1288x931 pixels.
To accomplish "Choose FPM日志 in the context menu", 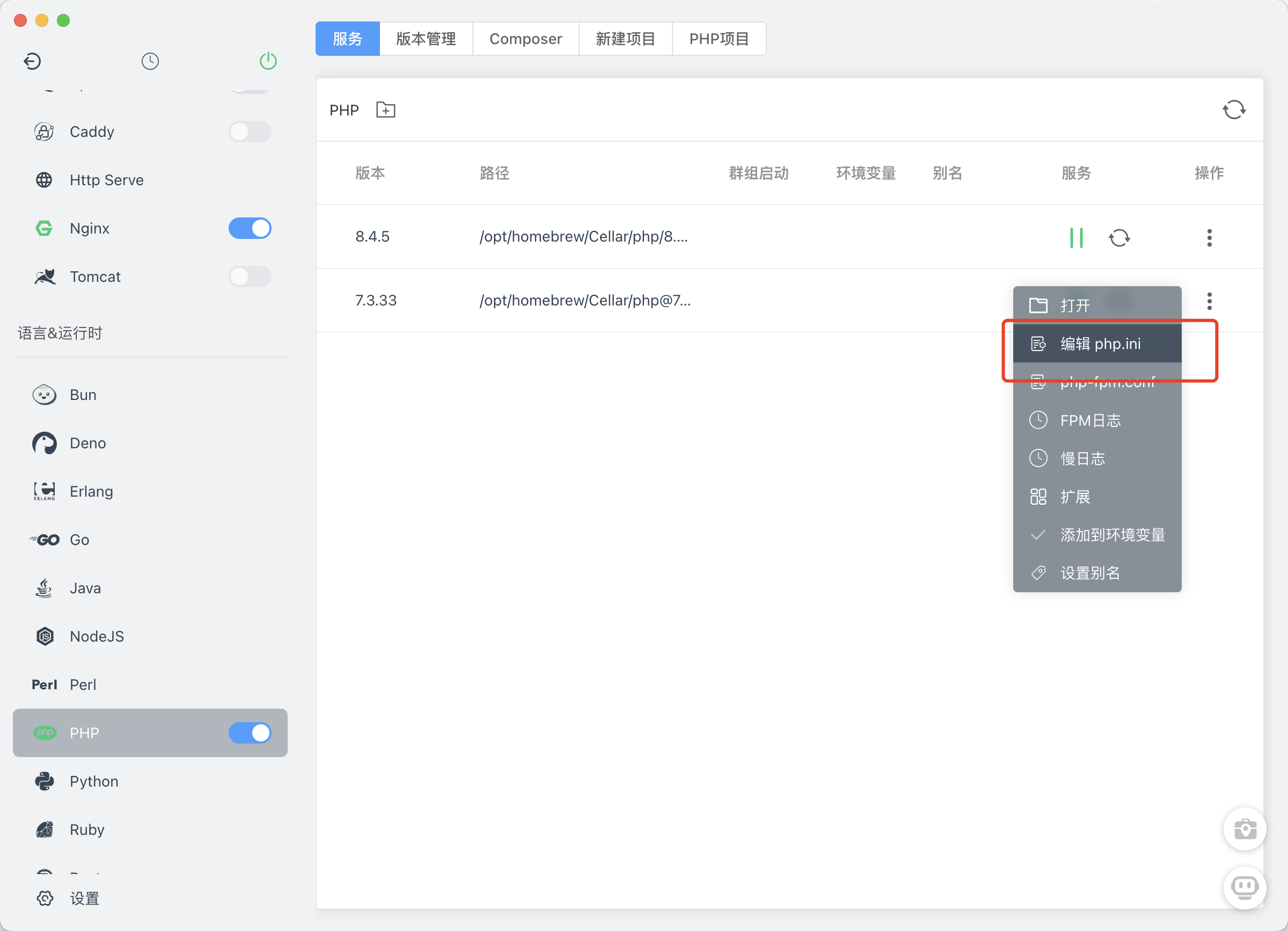I will coord(1090,420).
